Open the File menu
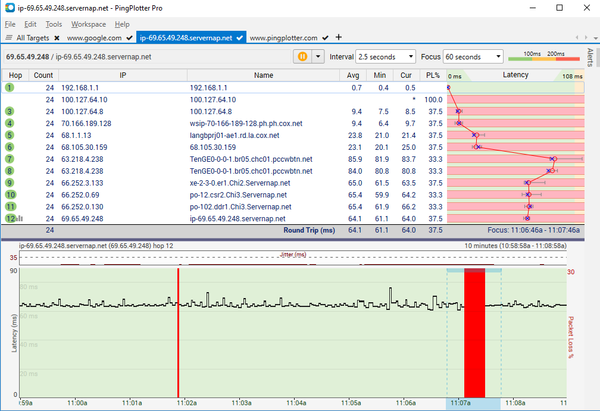Viewport: 600px width, 411px height. (x=10, y=24)
